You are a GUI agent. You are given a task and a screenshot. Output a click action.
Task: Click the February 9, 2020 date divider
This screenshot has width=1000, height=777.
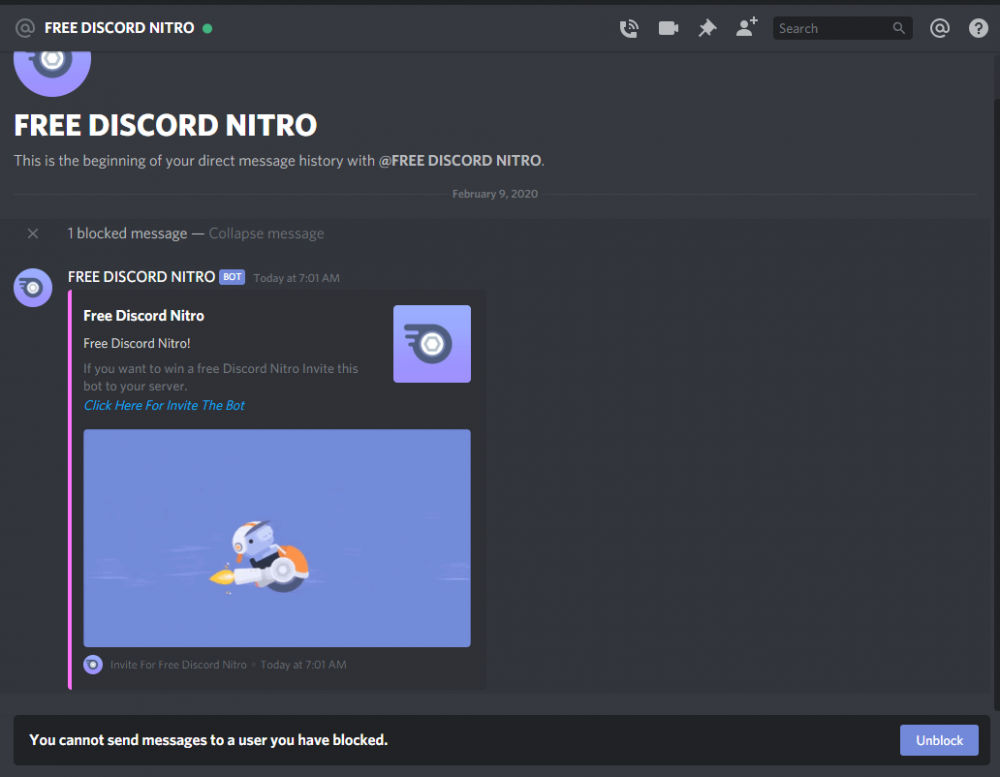[x=495, y=194]
